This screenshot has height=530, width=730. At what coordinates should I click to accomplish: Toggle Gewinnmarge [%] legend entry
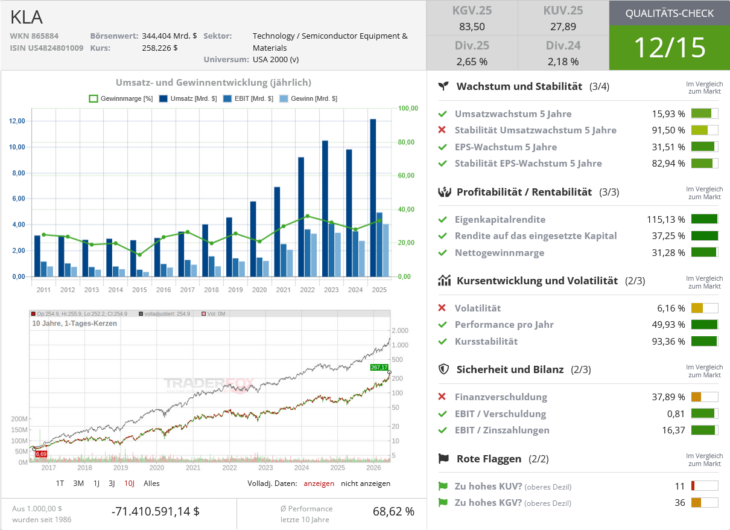(121, 99)
